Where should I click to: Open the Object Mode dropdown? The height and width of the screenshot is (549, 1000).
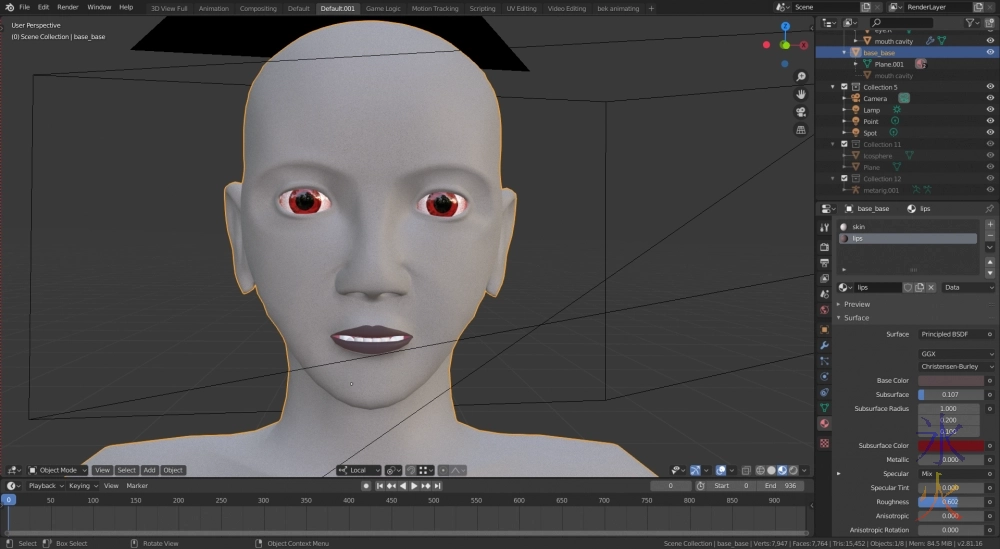(x=57, y=470)
